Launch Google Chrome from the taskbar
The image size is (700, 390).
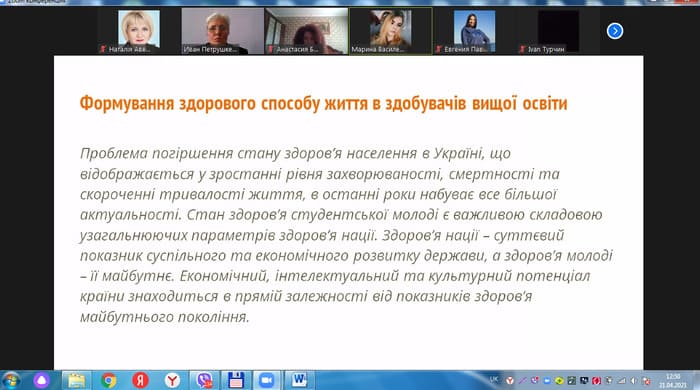point(108,381)
